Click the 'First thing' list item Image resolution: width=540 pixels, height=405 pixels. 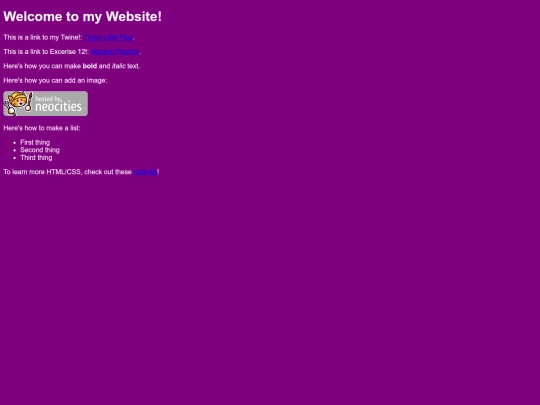pos(35,142)
